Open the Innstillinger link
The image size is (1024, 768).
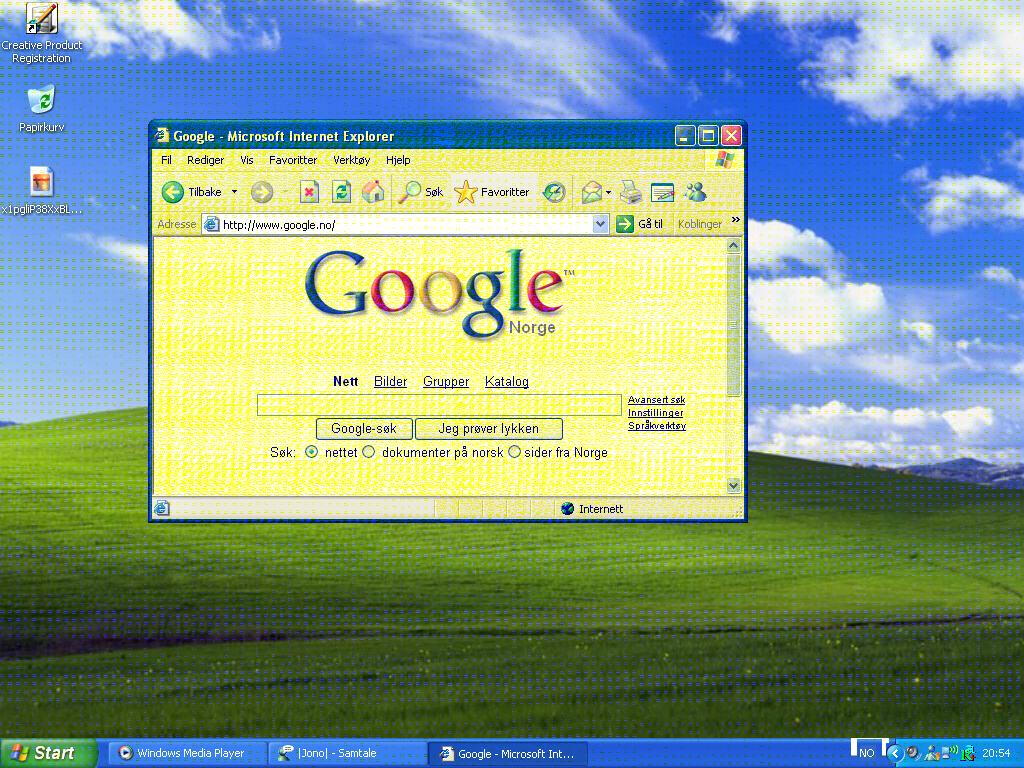click(x=656, y=413)
